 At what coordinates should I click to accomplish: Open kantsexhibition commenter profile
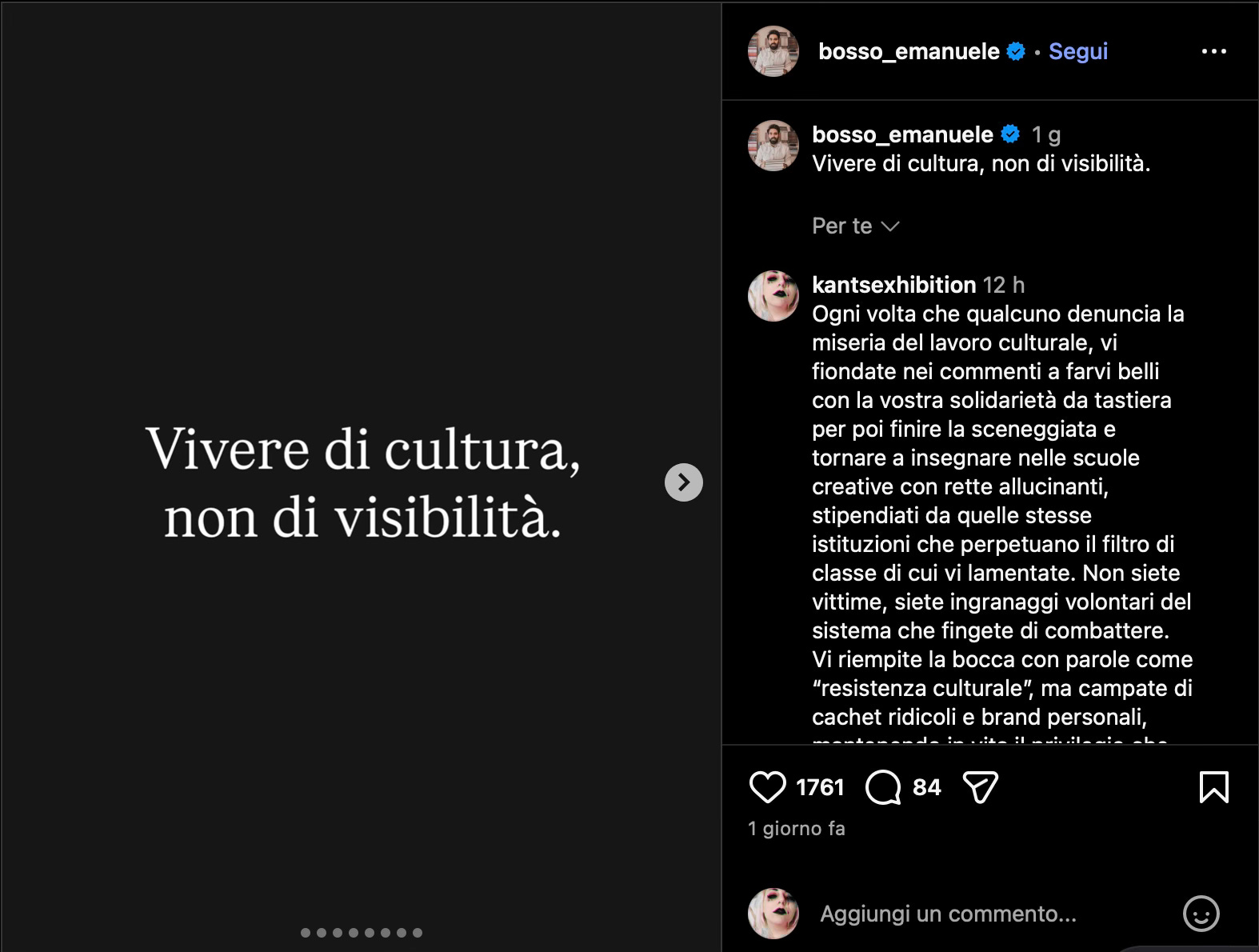(893, 285)
